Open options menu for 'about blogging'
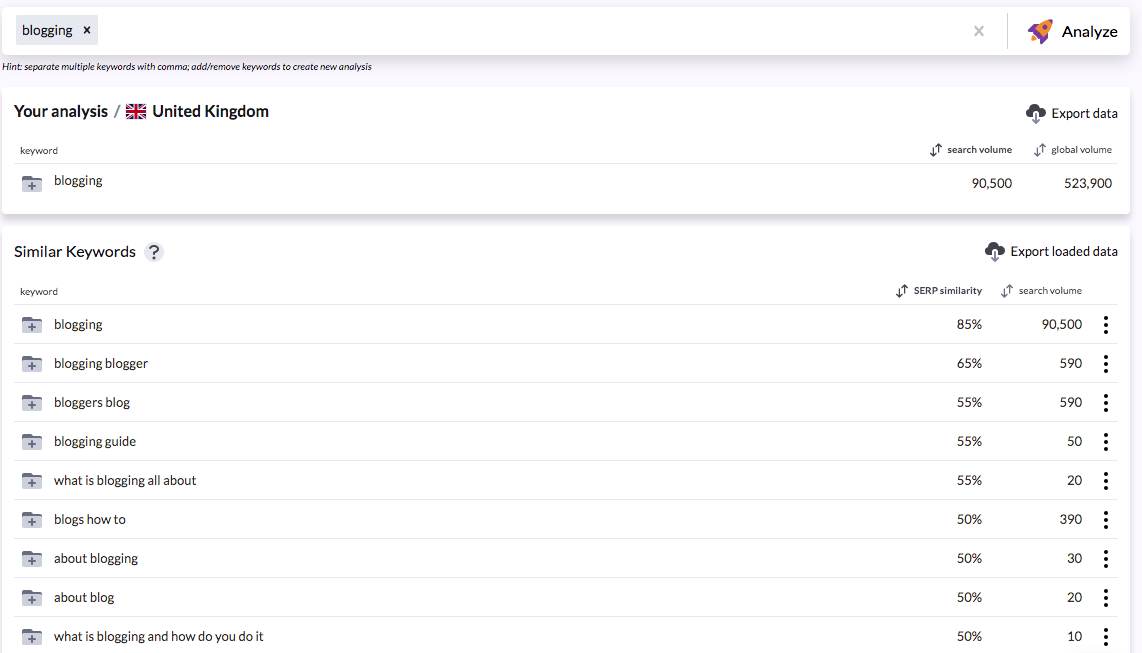Viewport: 1142px width, 653px height. tap(1106, 558)
